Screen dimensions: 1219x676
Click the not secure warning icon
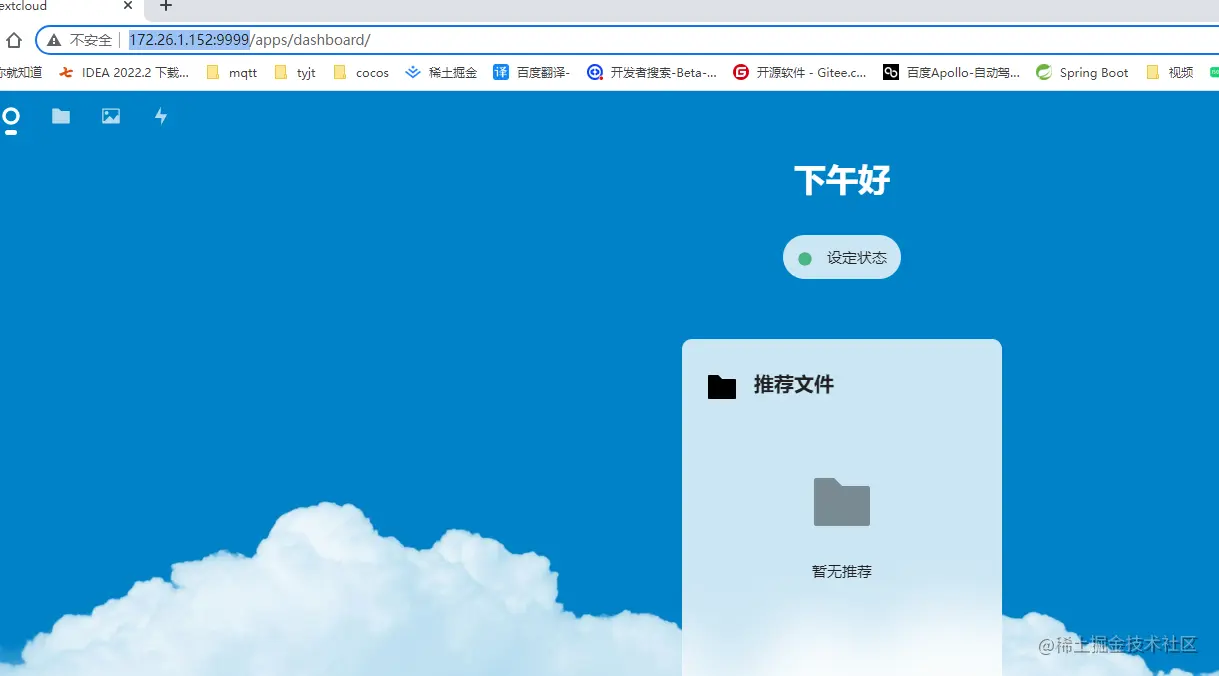(54, 40)
